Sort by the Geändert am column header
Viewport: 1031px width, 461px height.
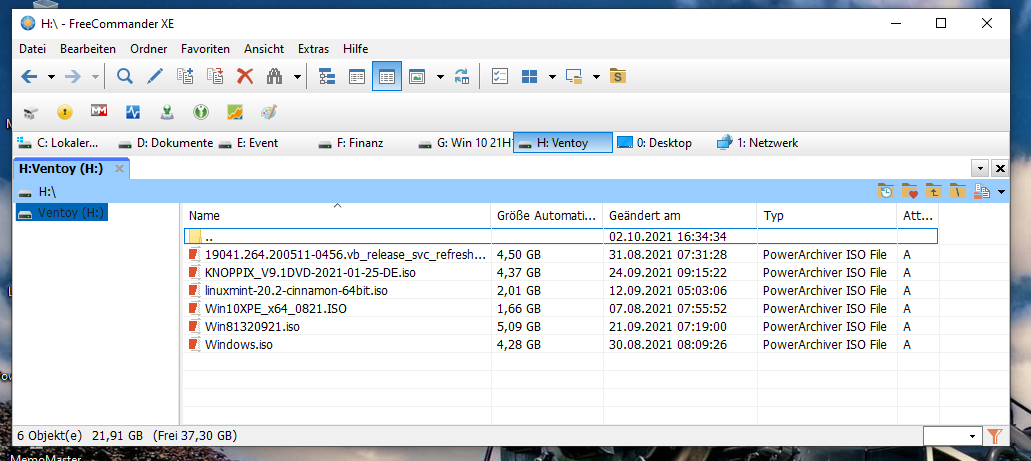point(681,215)
